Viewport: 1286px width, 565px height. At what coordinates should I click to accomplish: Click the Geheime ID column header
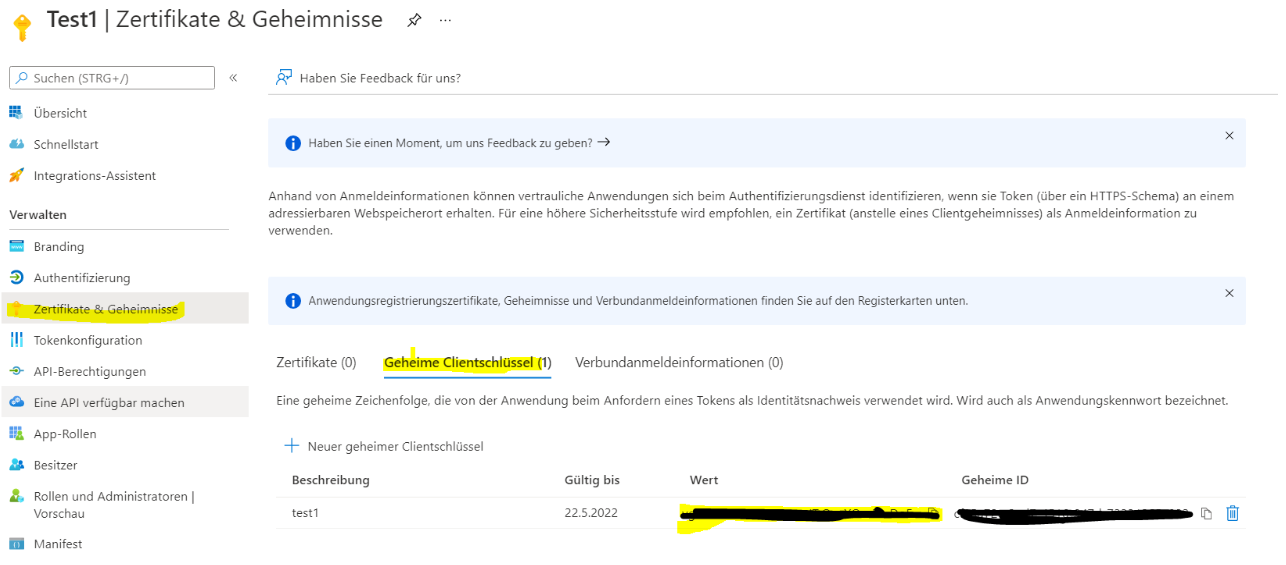(995, 480)
